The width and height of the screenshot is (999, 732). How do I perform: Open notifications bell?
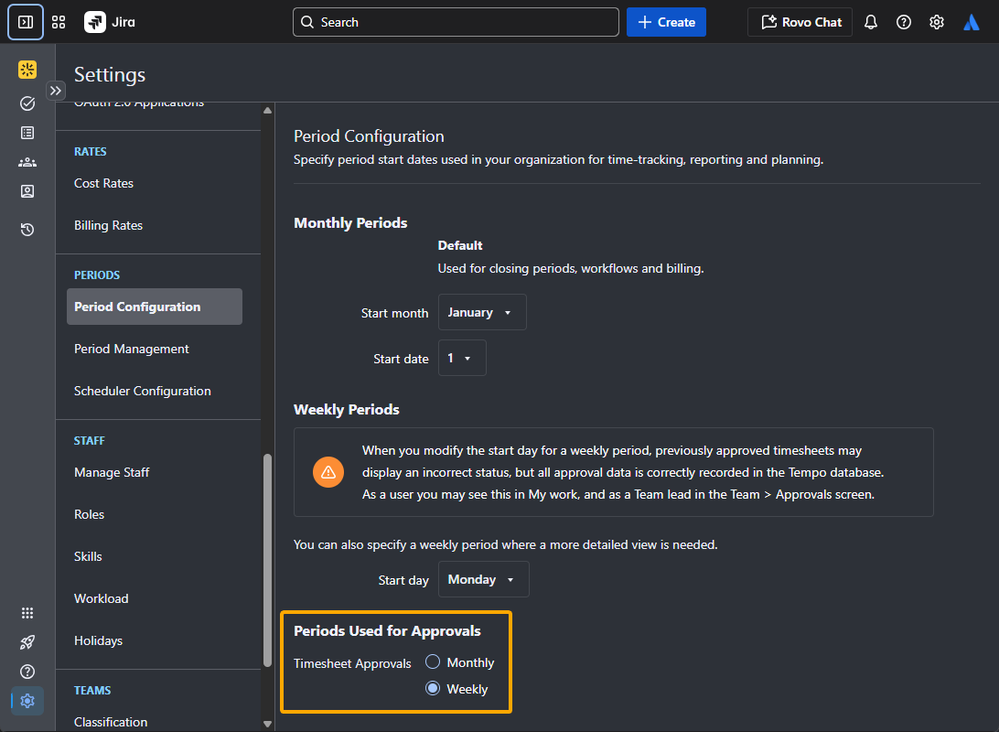(x=870, y=22)
